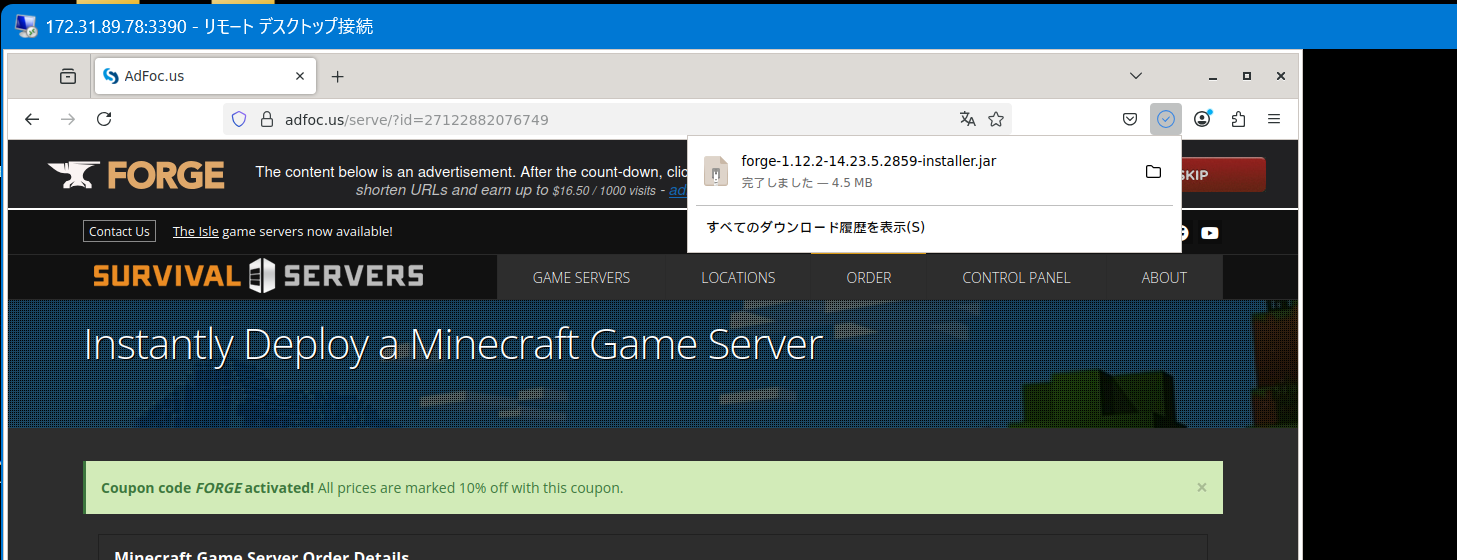Click すべてのダウンロード履歴を表示 entry
The width and height of the screenshot is (1457, 560).
816,227
